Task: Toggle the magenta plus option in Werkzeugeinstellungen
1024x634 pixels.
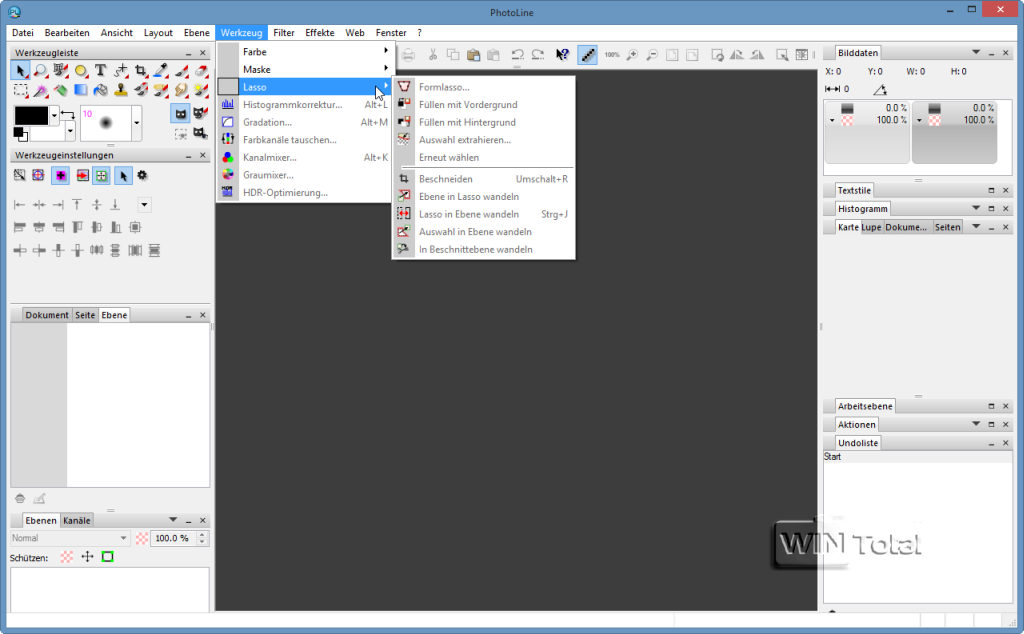Action: pos(61,175)
